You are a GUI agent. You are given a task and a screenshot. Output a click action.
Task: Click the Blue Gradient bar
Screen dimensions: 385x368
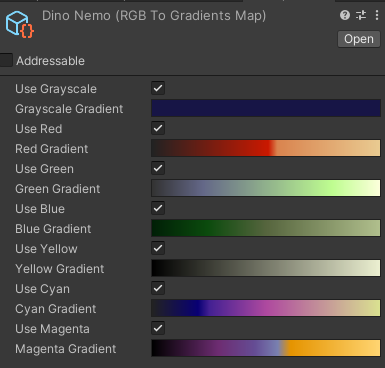click(x=266, y=228)
